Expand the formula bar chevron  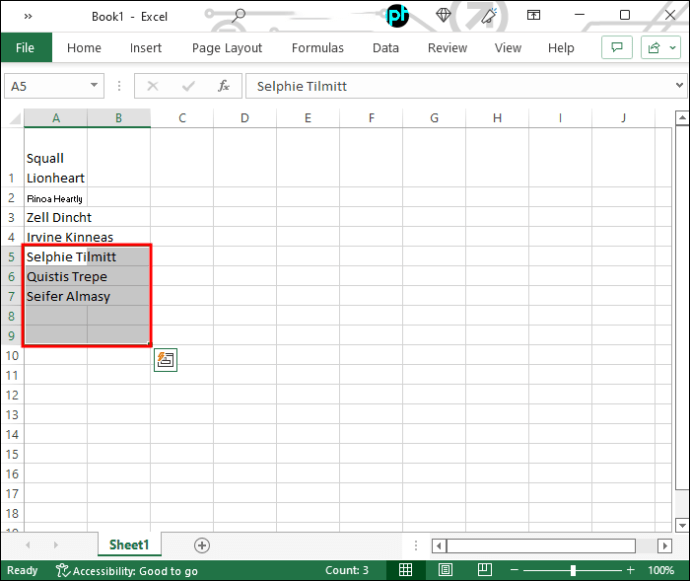tap(679, 85)
